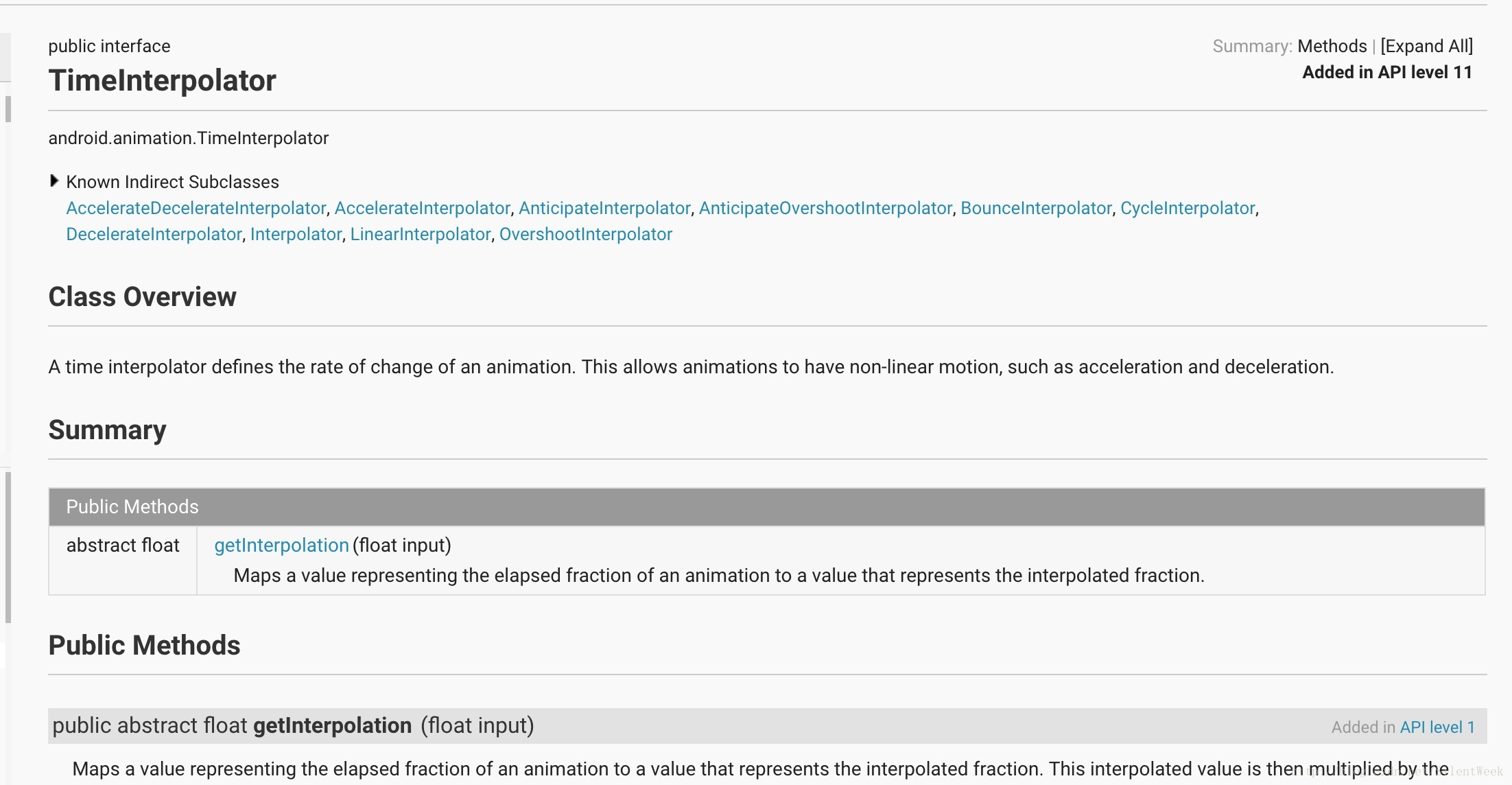1512x785 pixels.
Task: Open the AnticipateOvershootInterpolator link
Action: pos(825,208)
